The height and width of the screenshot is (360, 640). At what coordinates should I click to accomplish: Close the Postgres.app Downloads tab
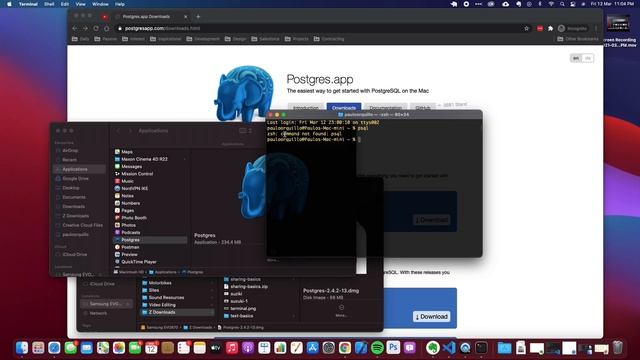click(185, 17)
